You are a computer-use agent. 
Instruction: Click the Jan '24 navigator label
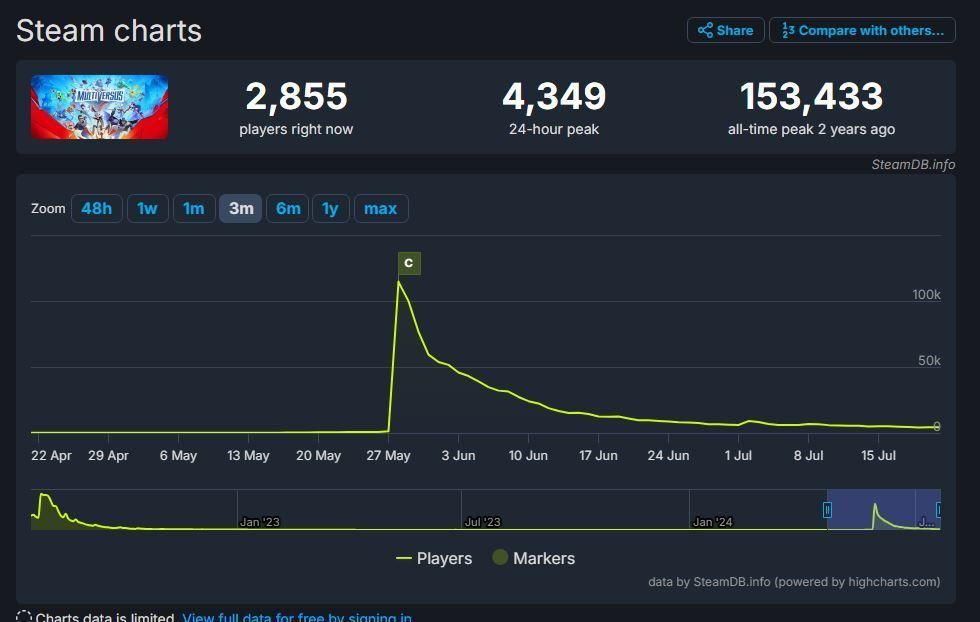click(712, 522)
